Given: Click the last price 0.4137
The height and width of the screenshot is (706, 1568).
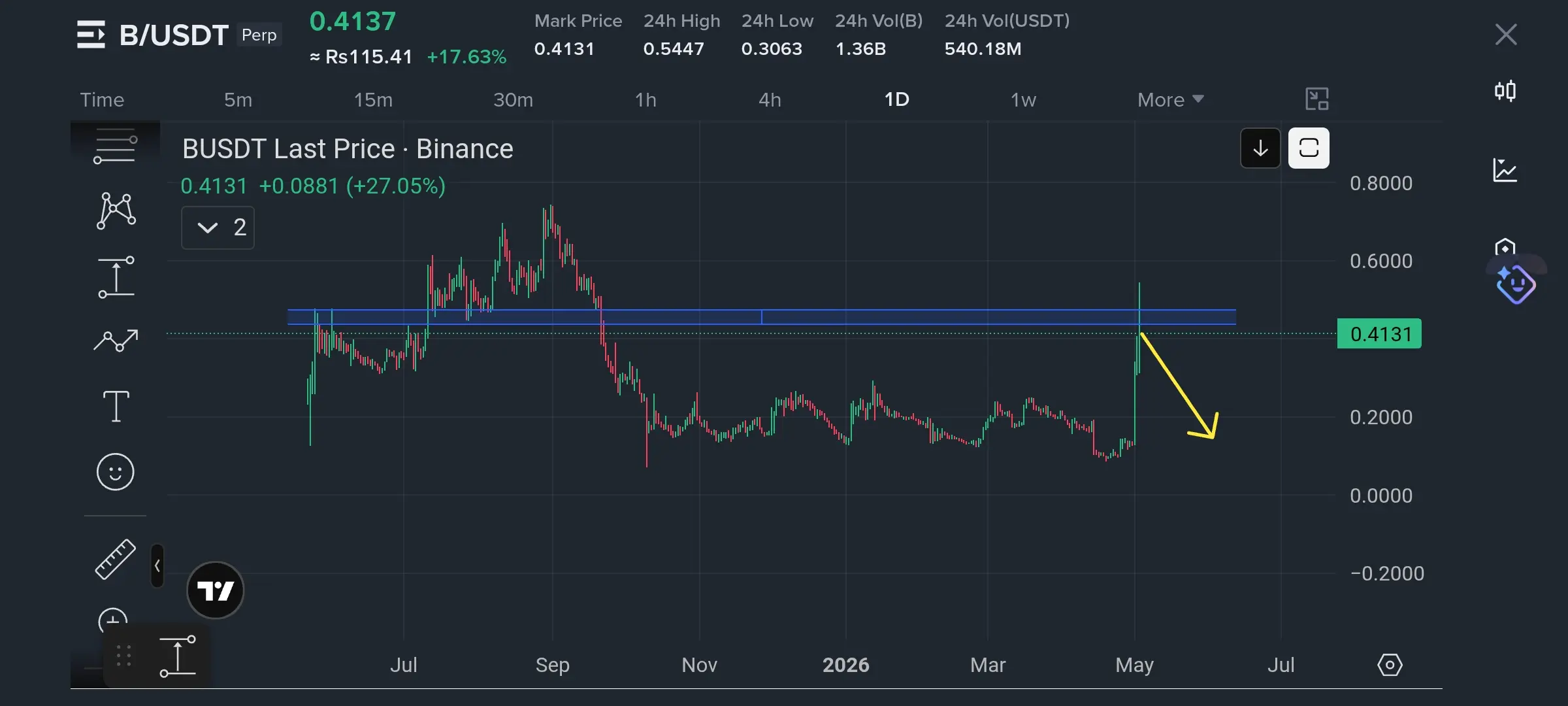Looking at the screenshot, I should pos(353,22).
